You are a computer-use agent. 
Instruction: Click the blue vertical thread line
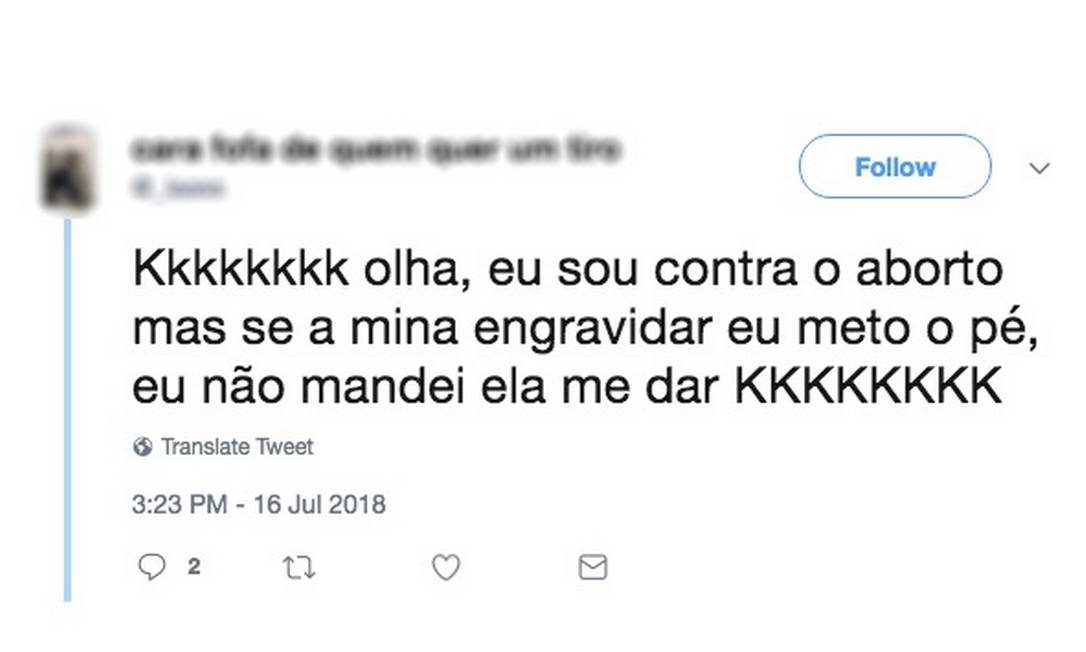coord(68,410)
